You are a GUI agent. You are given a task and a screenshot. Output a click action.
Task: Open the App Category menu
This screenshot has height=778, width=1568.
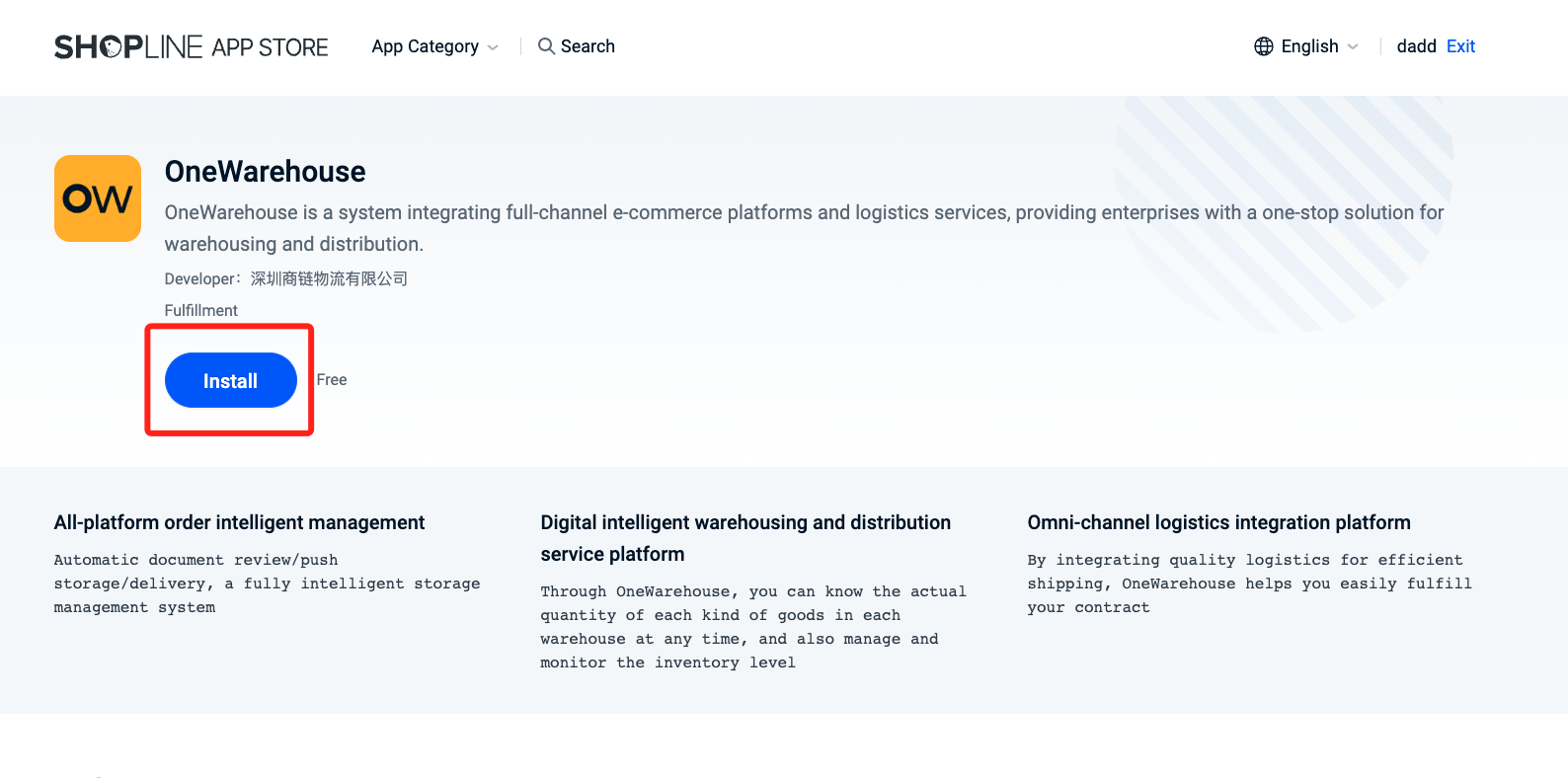tap(434, 46)
